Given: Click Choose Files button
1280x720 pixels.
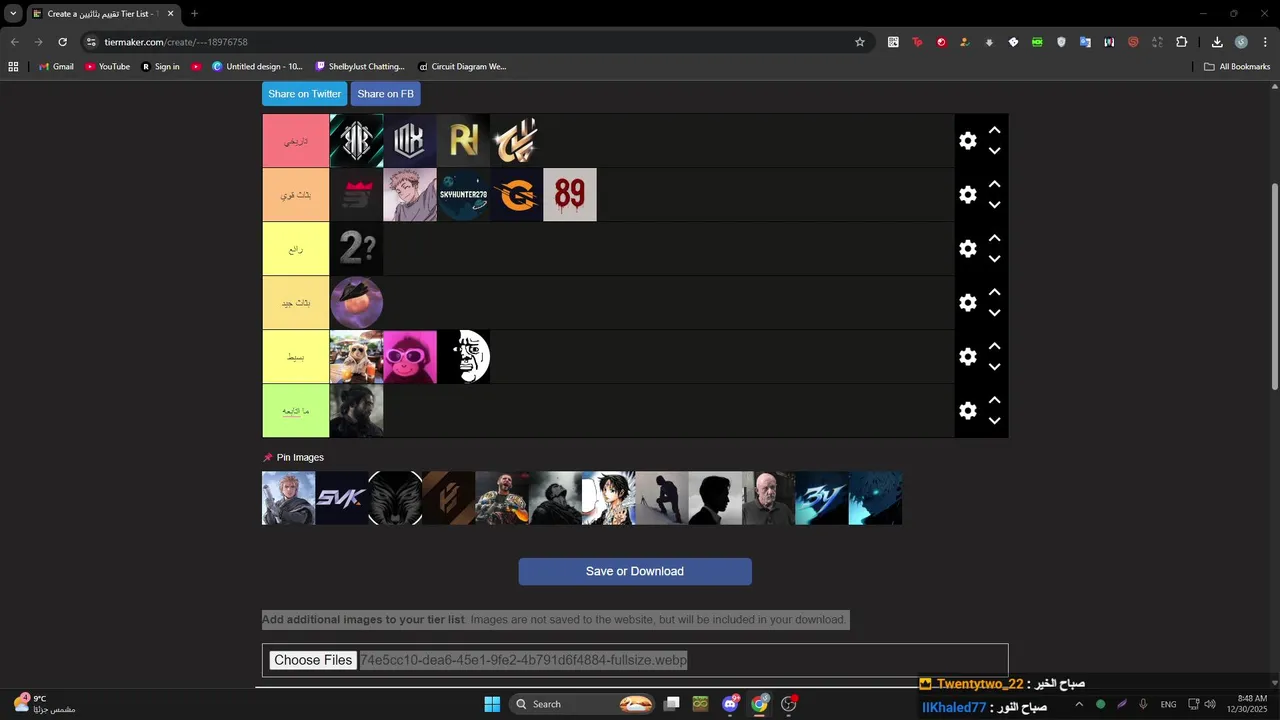Looking at the screenshot, I should [313, 660].
